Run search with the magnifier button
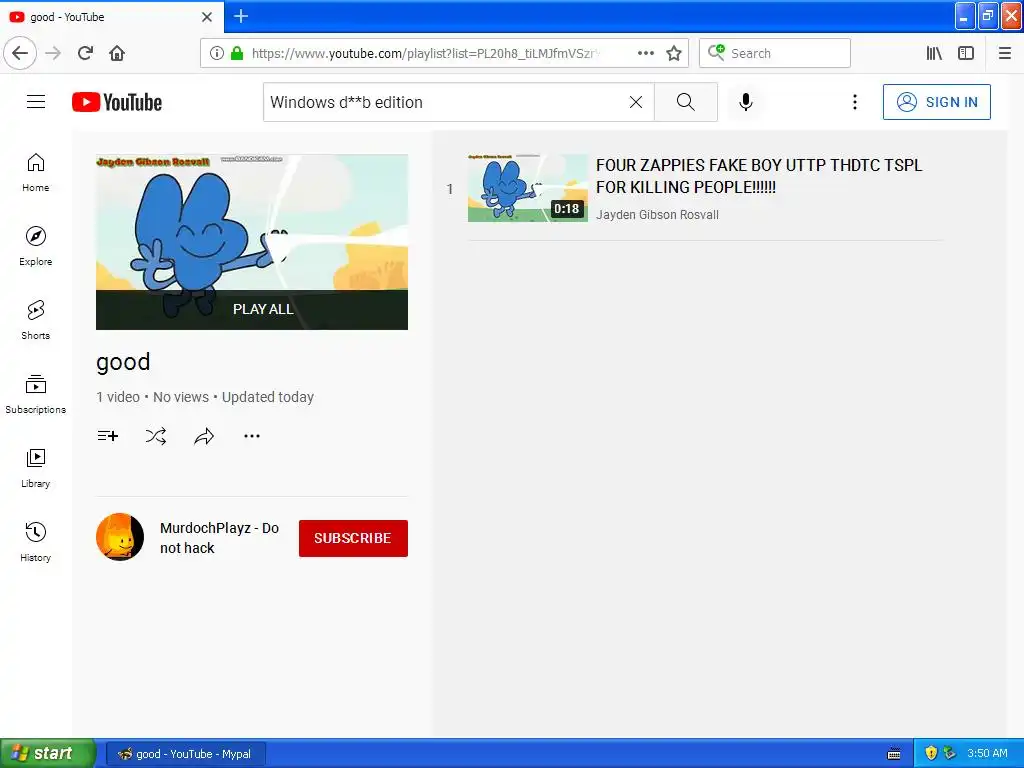Image resolution: width=1024 pixels, height=768 pixels. pyautogui.click(x=686, y=102)
